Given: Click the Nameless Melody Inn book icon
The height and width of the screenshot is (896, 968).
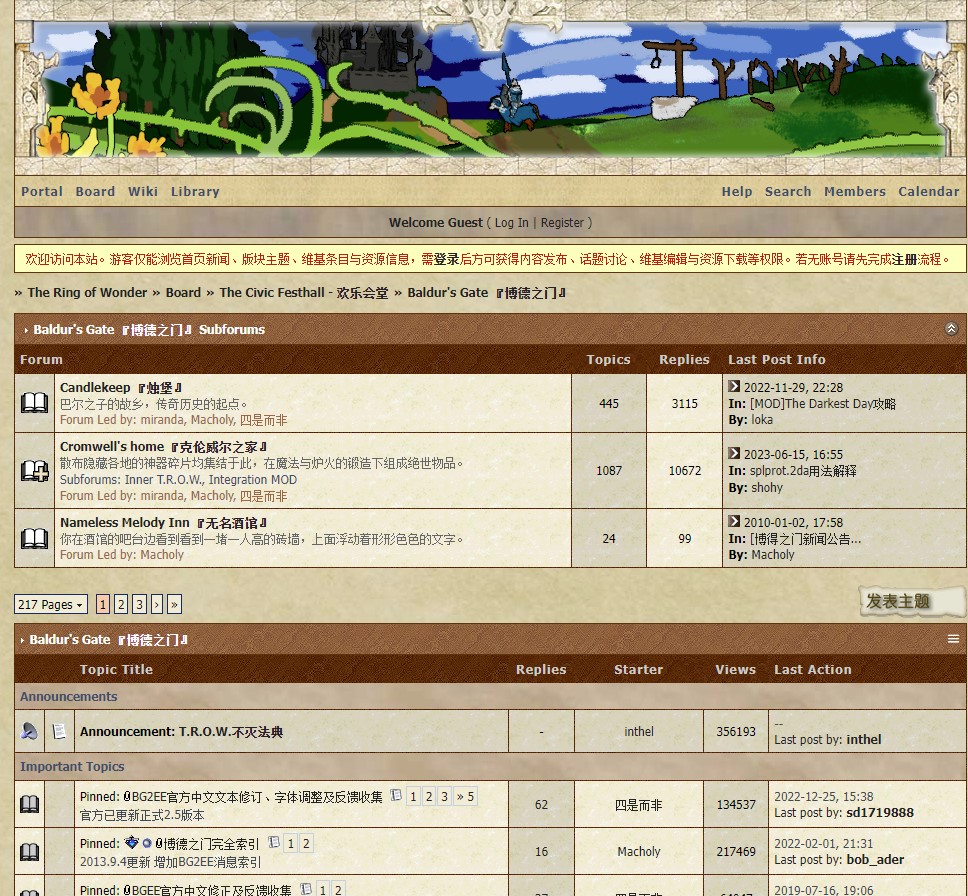Looking at the screenshot, I should point(35,538).
